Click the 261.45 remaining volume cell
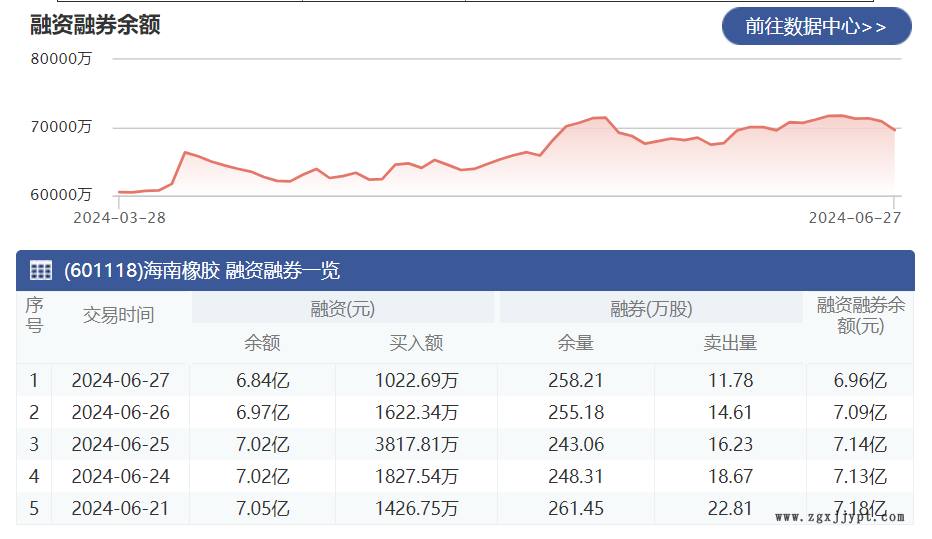932x539 pixels. point(576,509)
